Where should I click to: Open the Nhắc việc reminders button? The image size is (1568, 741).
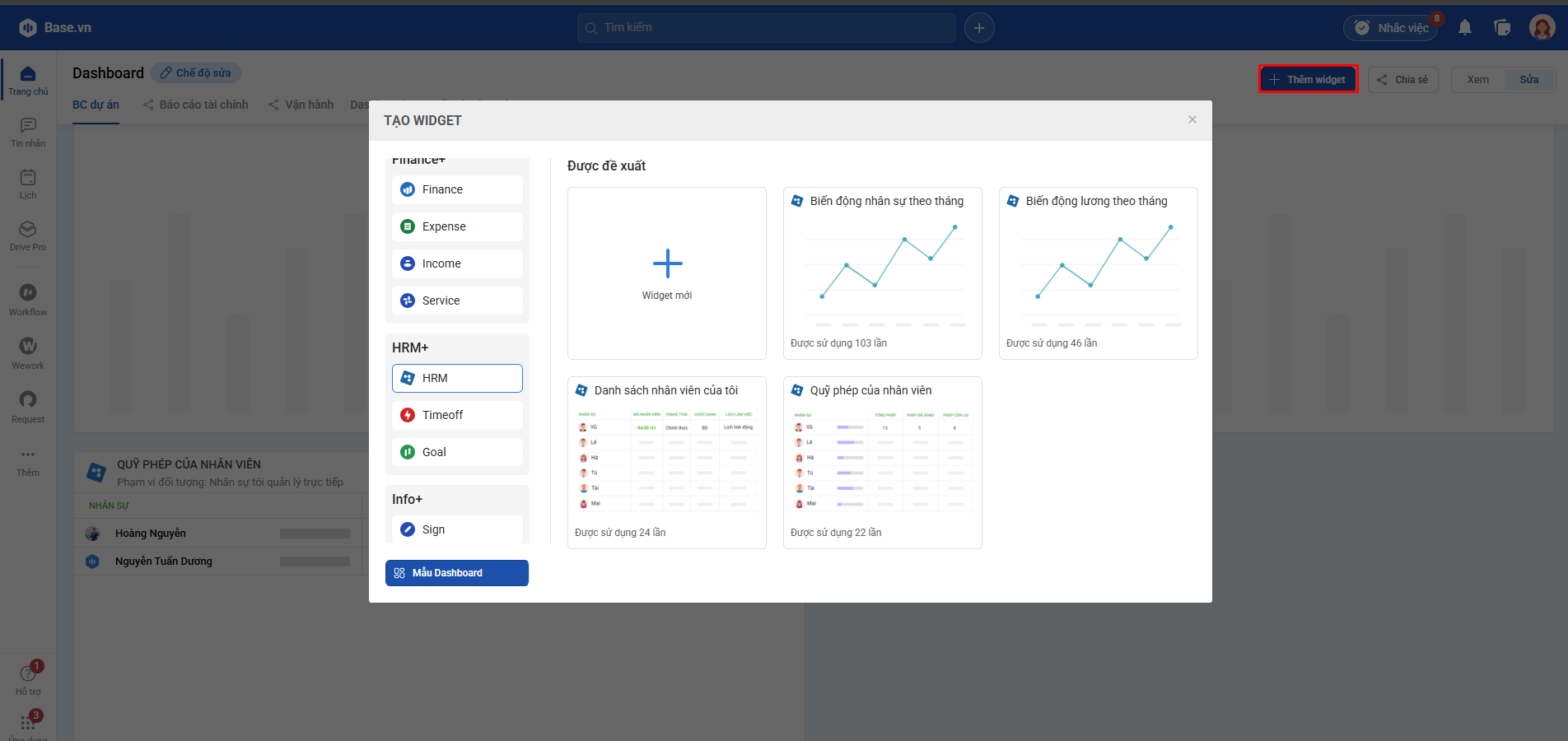click(1392, 28)
